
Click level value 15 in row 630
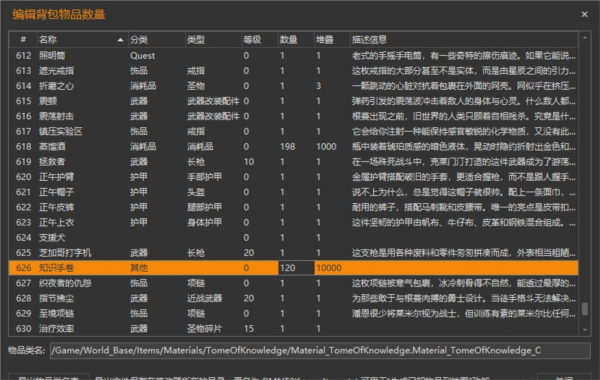(249, 329)
